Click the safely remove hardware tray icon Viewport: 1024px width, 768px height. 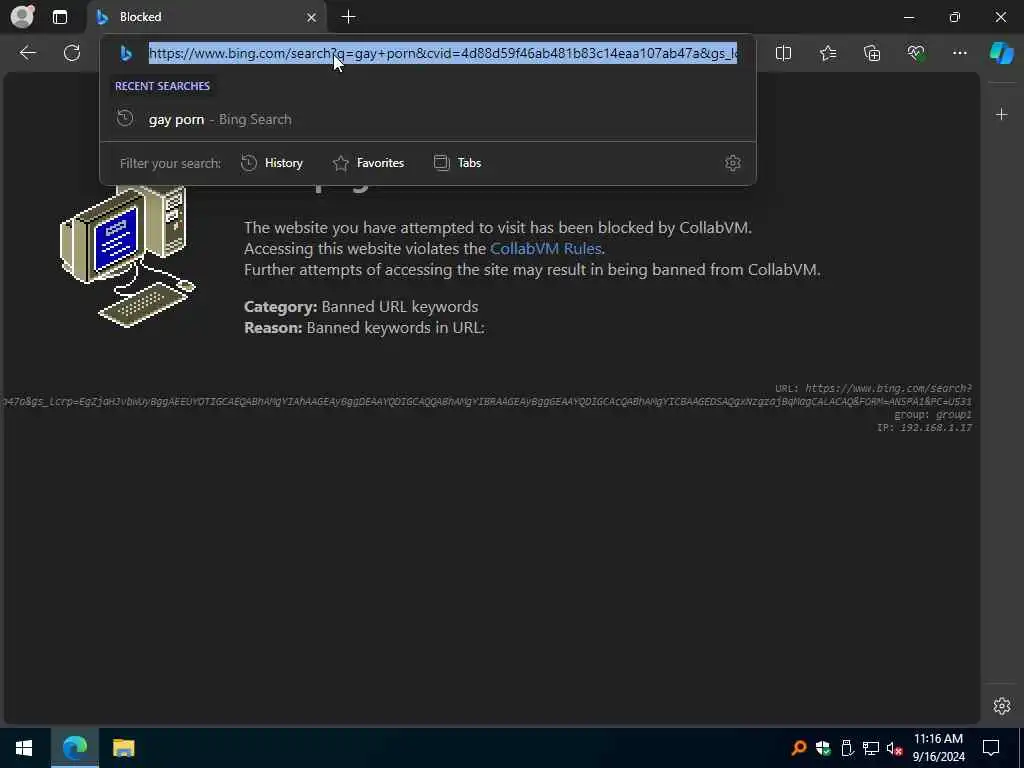pos(847,748)
